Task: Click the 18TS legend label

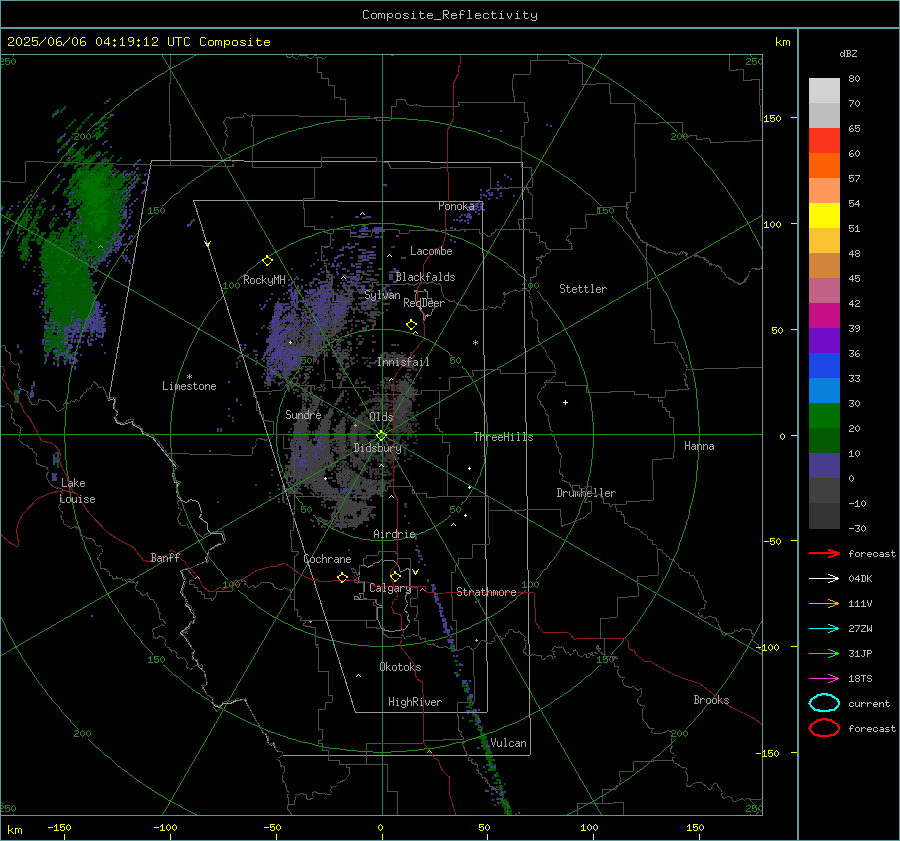Action: click(860, 679)
